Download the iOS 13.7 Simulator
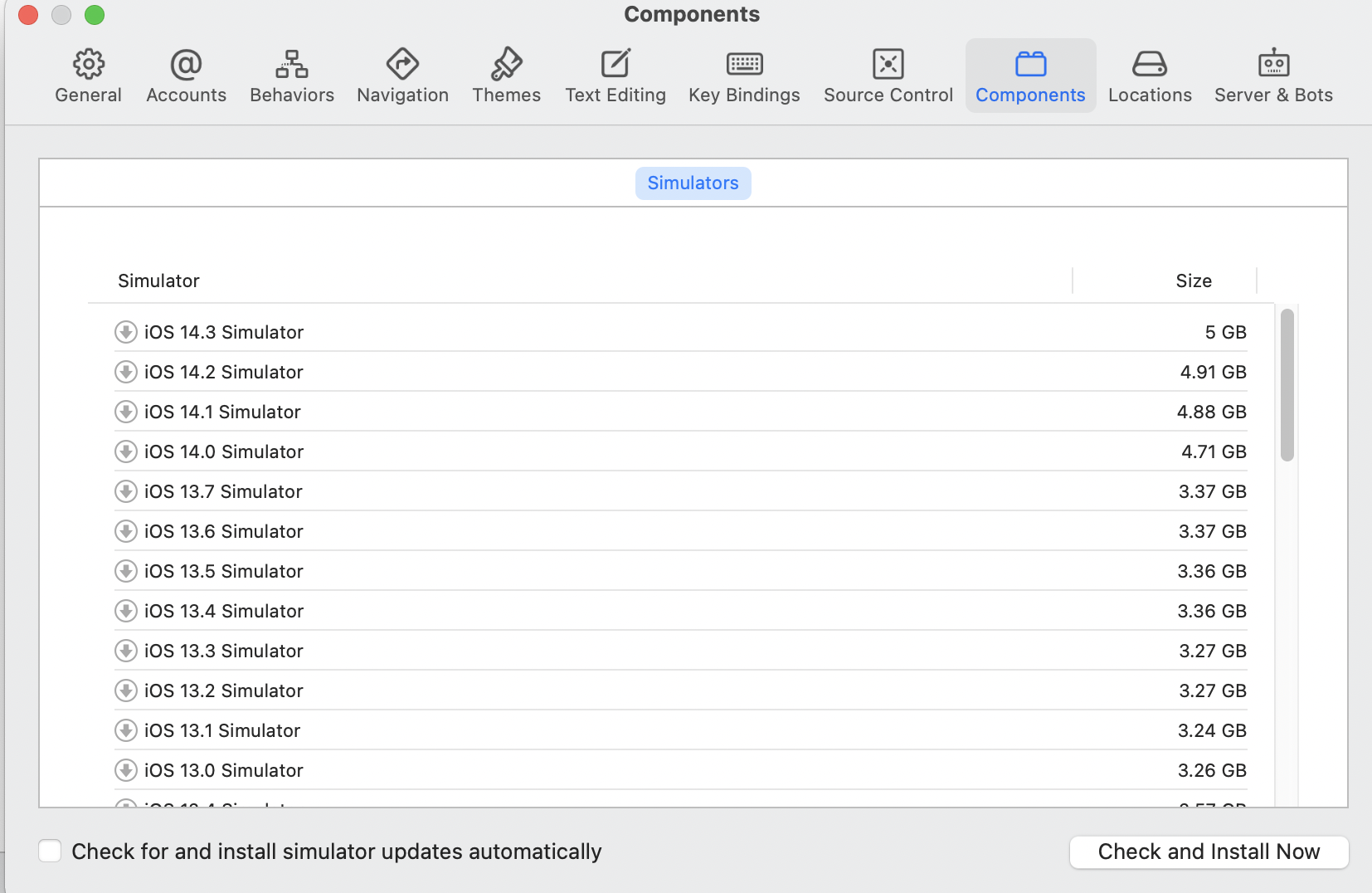1372x893 pixels. [x=125, y=491]
